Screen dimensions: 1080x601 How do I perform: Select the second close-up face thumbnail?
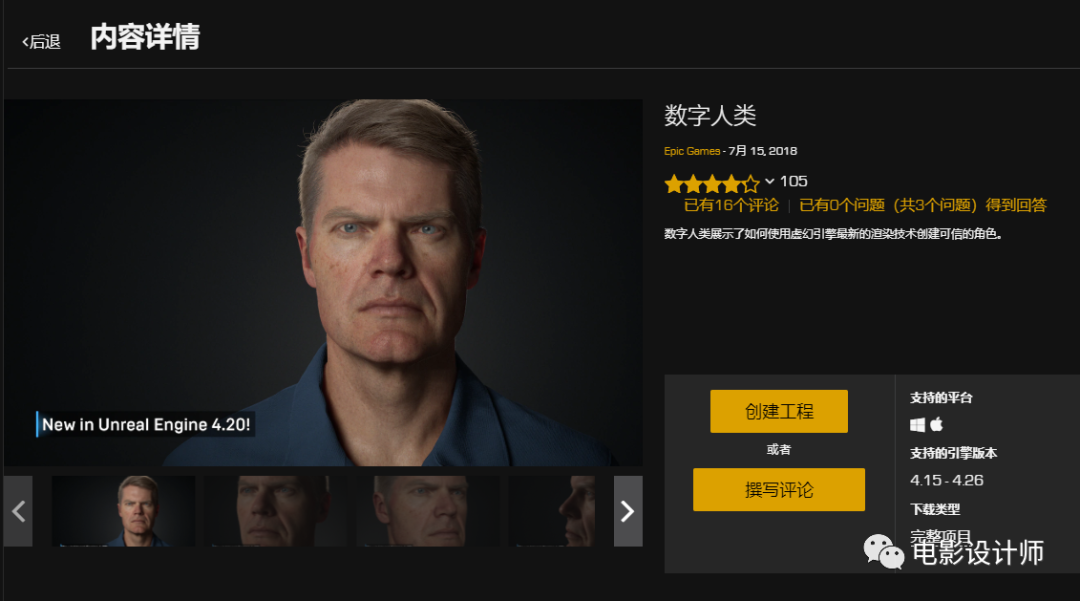coord(276,511)
